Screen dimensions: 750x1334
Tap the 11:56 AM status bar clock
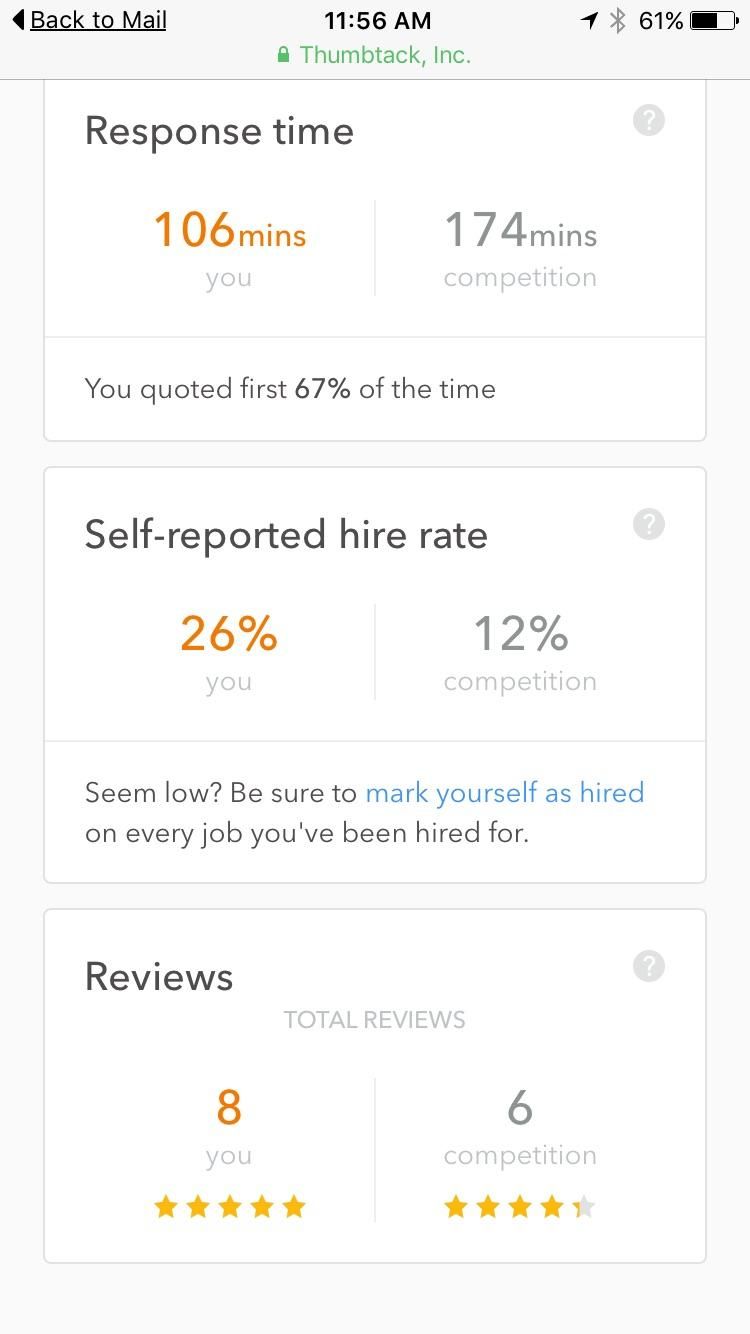click(x=377, y=20)
